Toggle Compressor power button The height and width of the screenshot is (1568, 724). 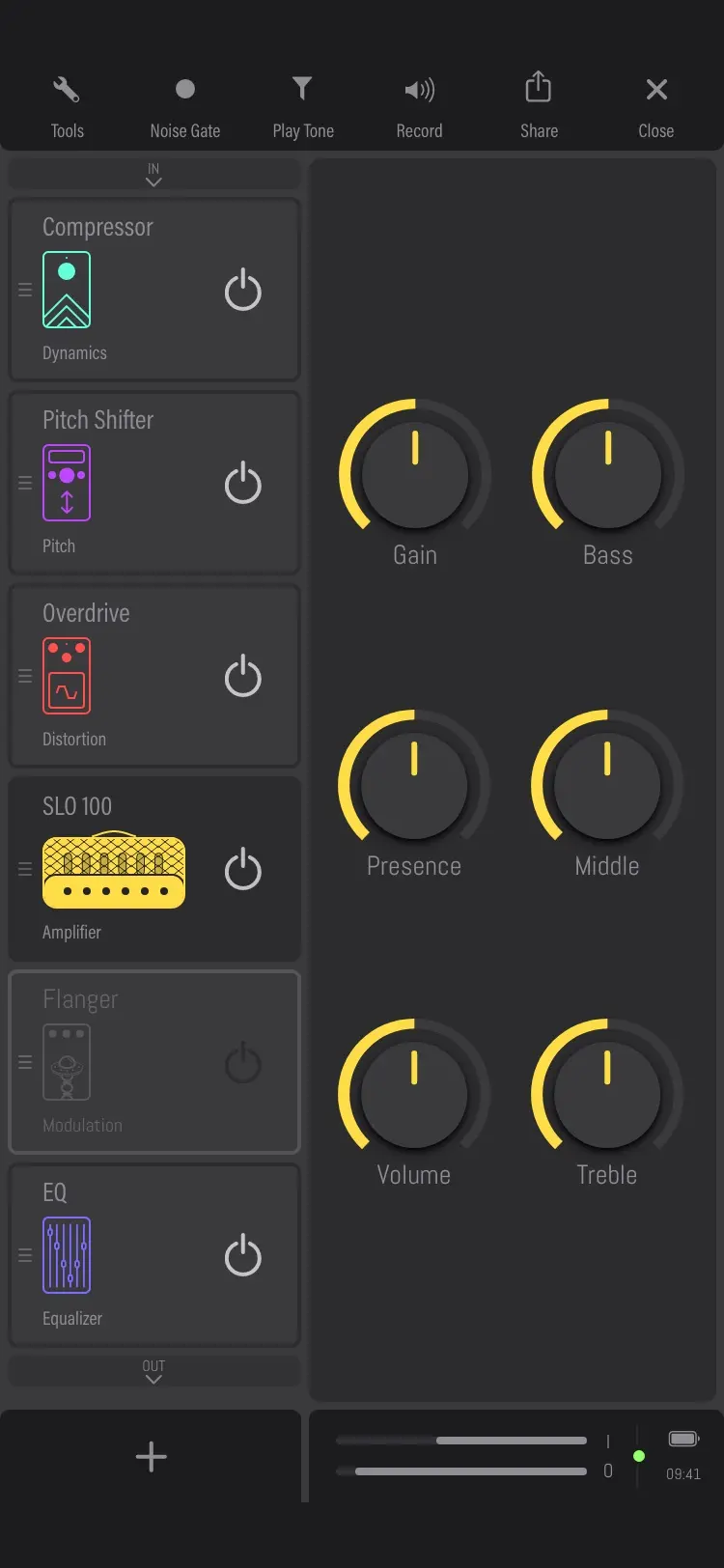243,290
